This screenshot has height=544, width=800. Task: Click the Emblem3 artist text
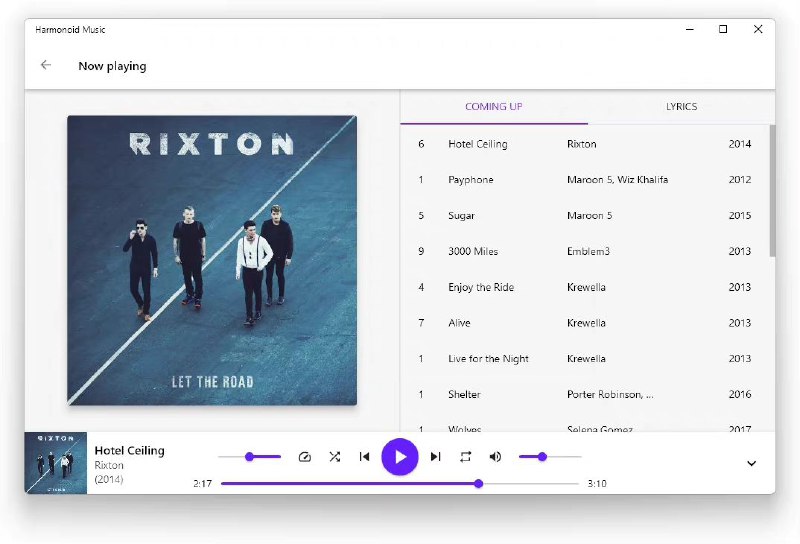point(588,251)
